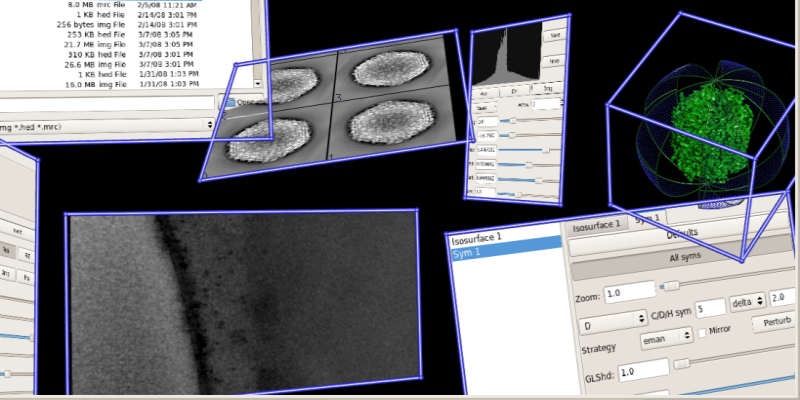The height and width of the screenshot is (400, 800).
Task: Open the delta dropdown
Action: click(x=747, y=302)
